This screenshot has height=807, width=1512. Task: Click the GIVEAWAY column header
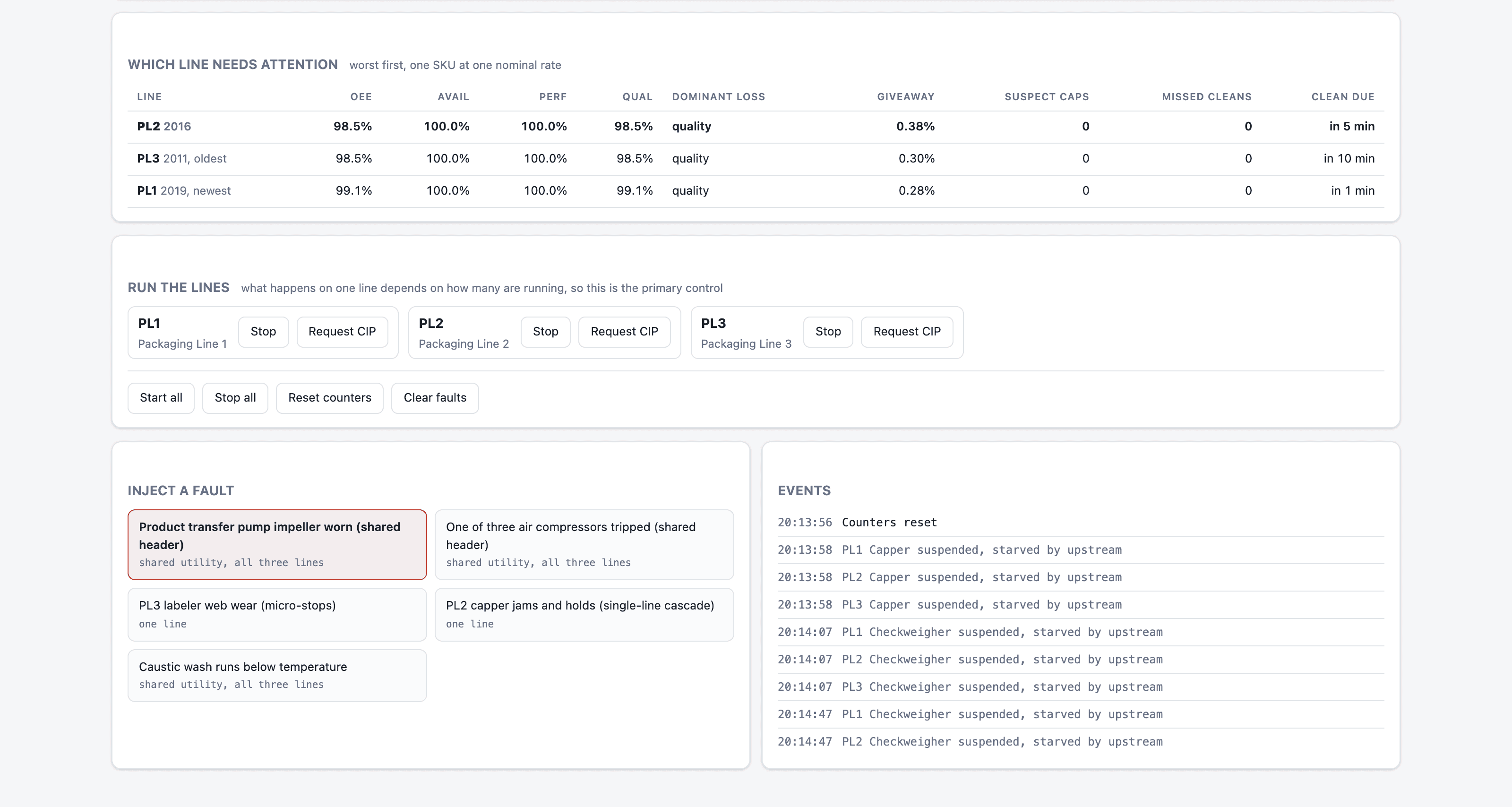(906, 97)
